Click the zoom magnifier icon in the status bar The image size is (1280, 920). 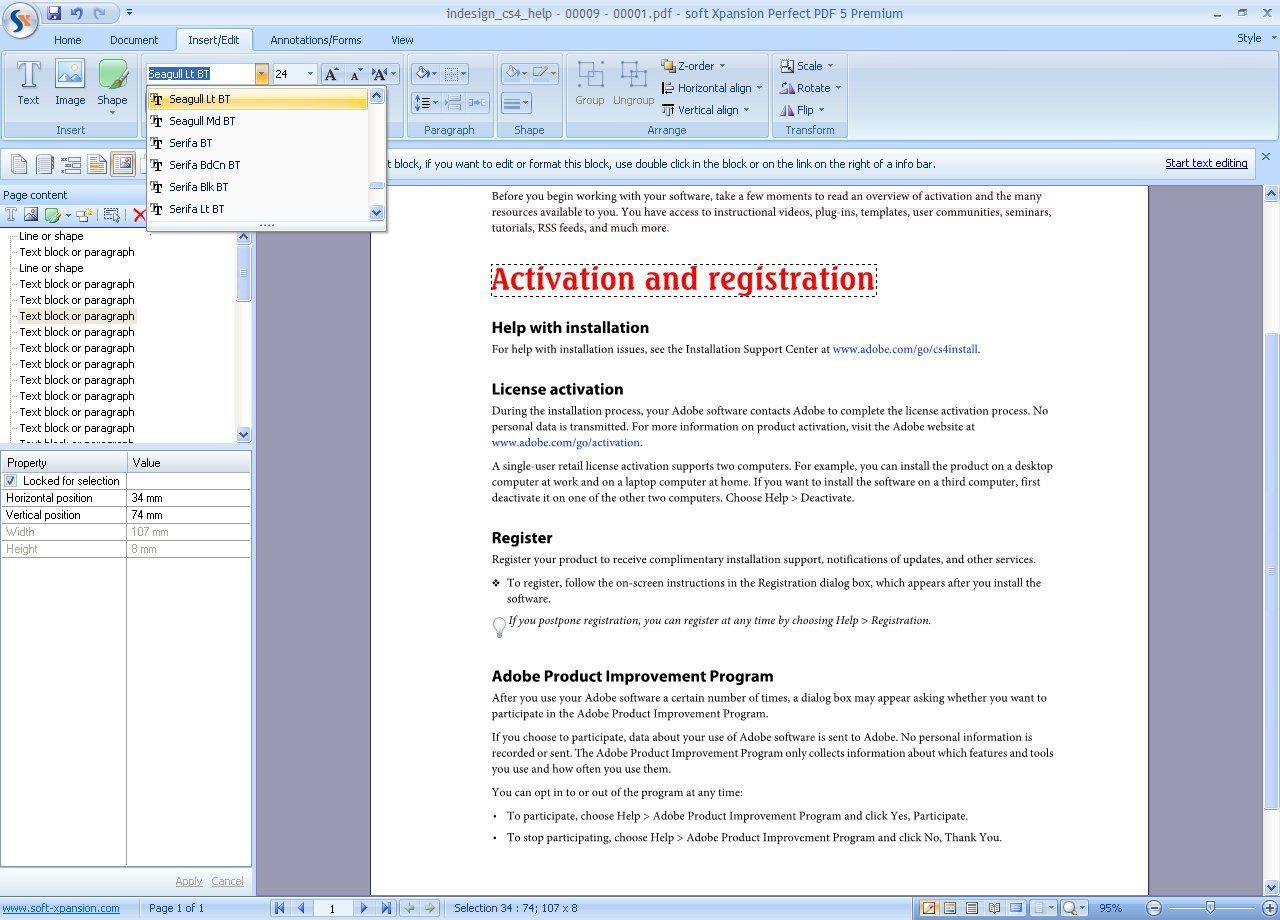(1069, 908)
